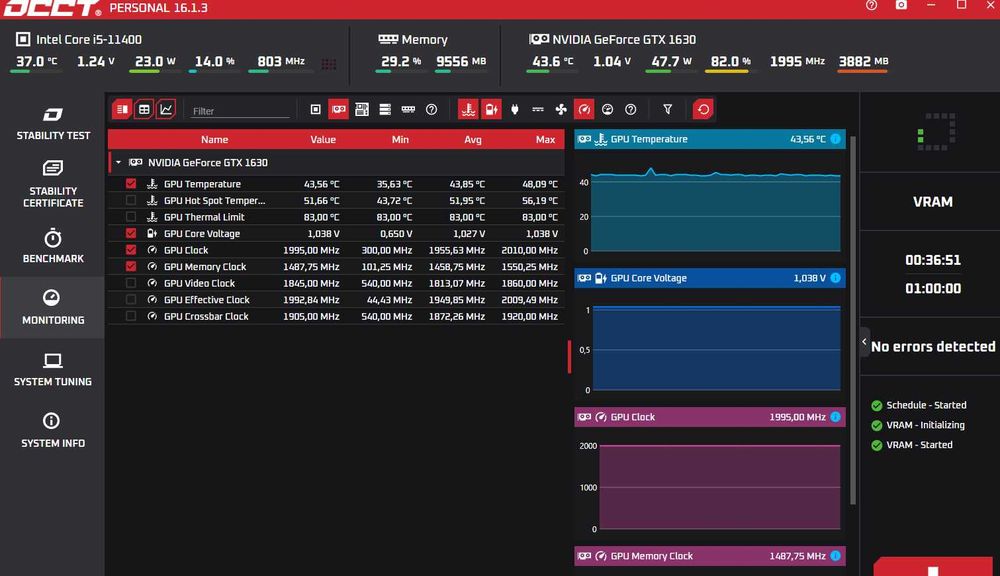Viewport: 1000px width, 576px height.
Task: Sort the table by Avg column
Action: pos(473,140)
